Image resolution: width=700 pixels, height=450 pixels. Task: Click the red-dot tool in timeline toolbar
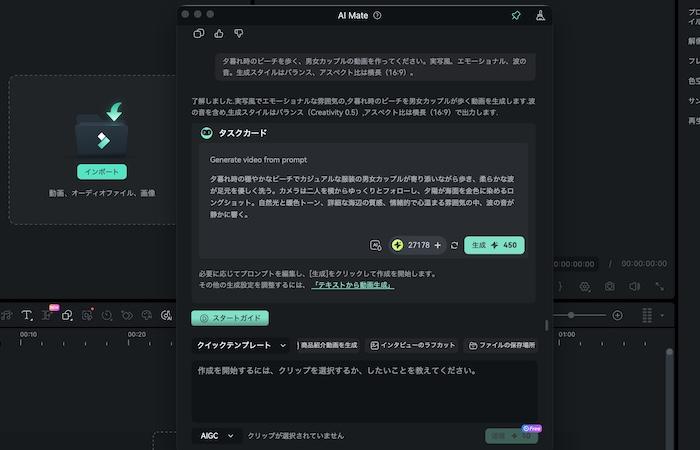(87, 315)
